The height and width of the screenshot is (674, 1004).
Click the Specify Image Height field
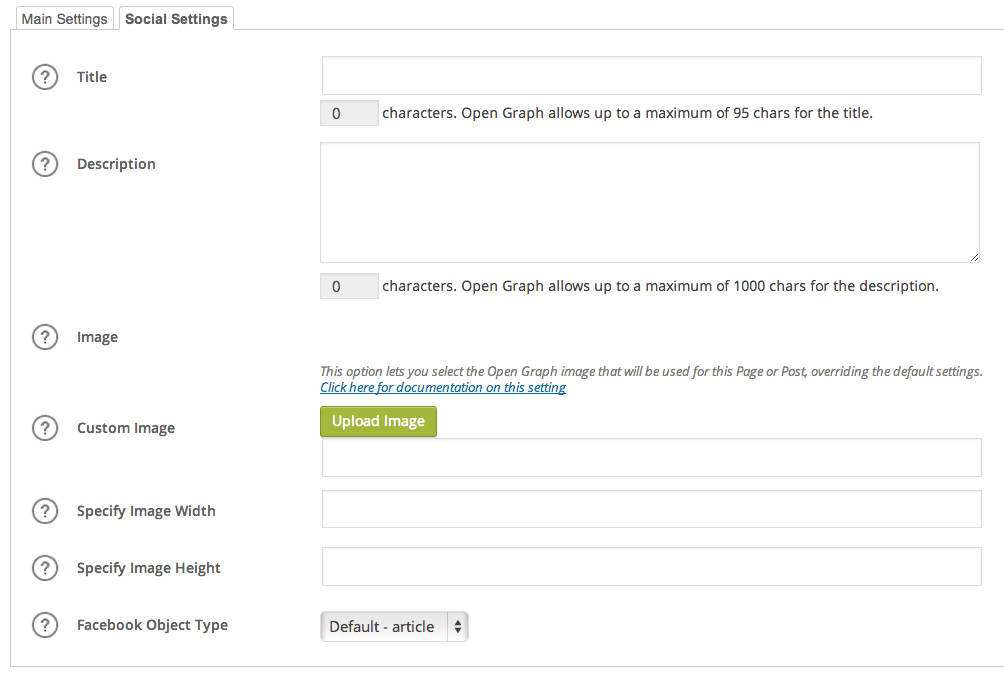click(650, 566)
